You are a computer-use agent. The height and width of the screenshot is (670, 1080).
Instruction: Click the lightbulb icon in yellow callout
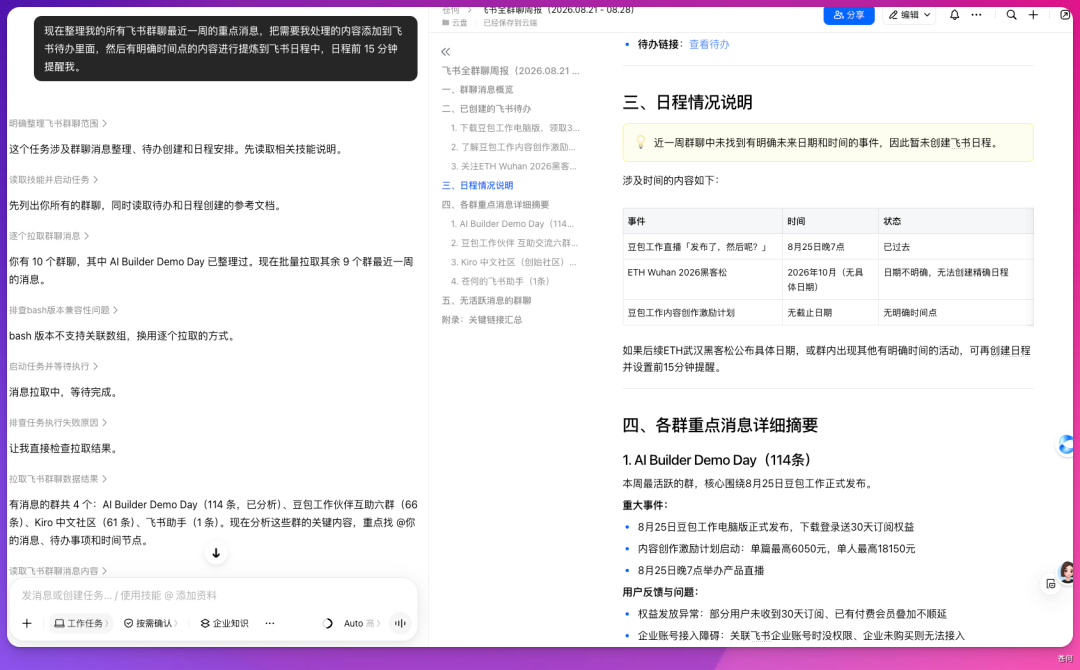[640, 142]
